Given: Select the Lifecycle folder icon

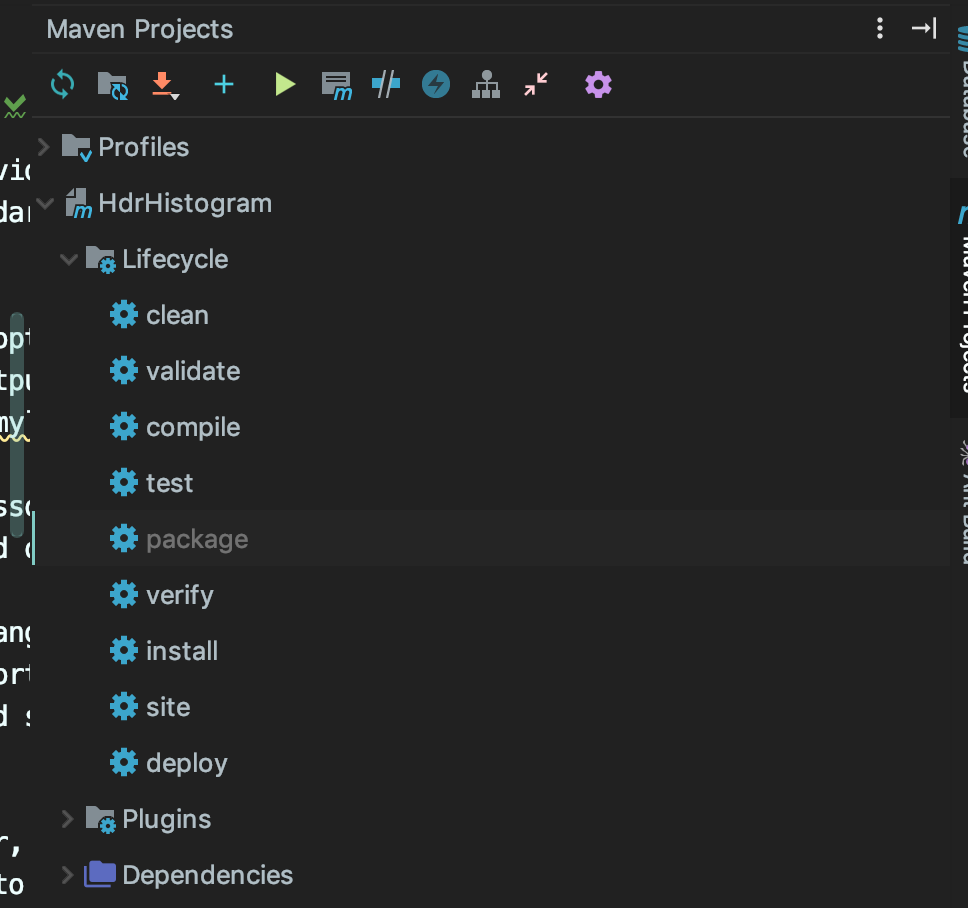Looking at the screenshot, I should click(101, 259).
